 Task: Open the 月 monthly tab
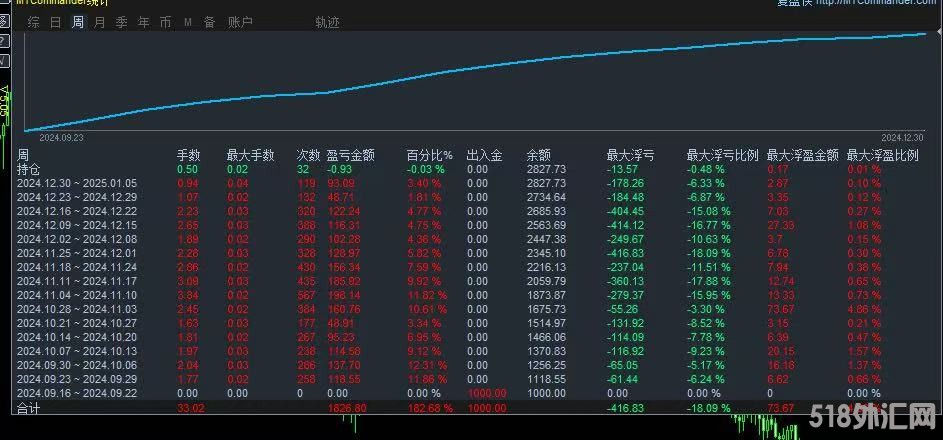pyautogui.click(x=100, y=23)
